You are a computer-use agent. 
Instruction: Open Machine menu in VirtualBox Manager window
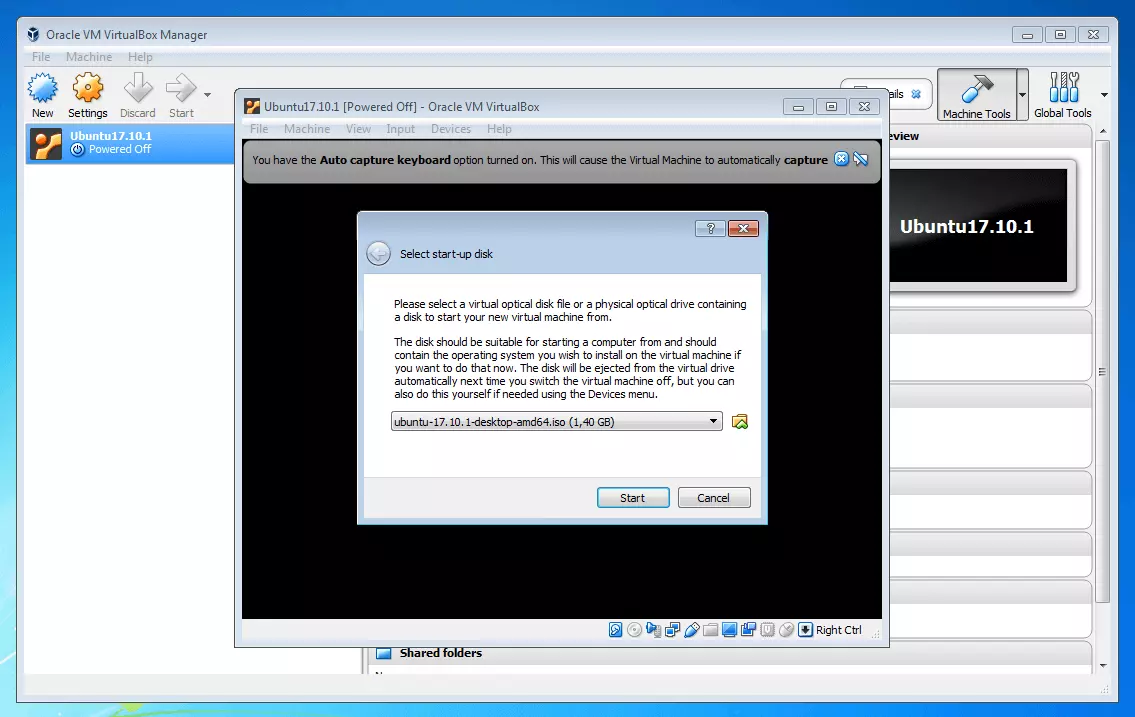click(x=89, y=56)
